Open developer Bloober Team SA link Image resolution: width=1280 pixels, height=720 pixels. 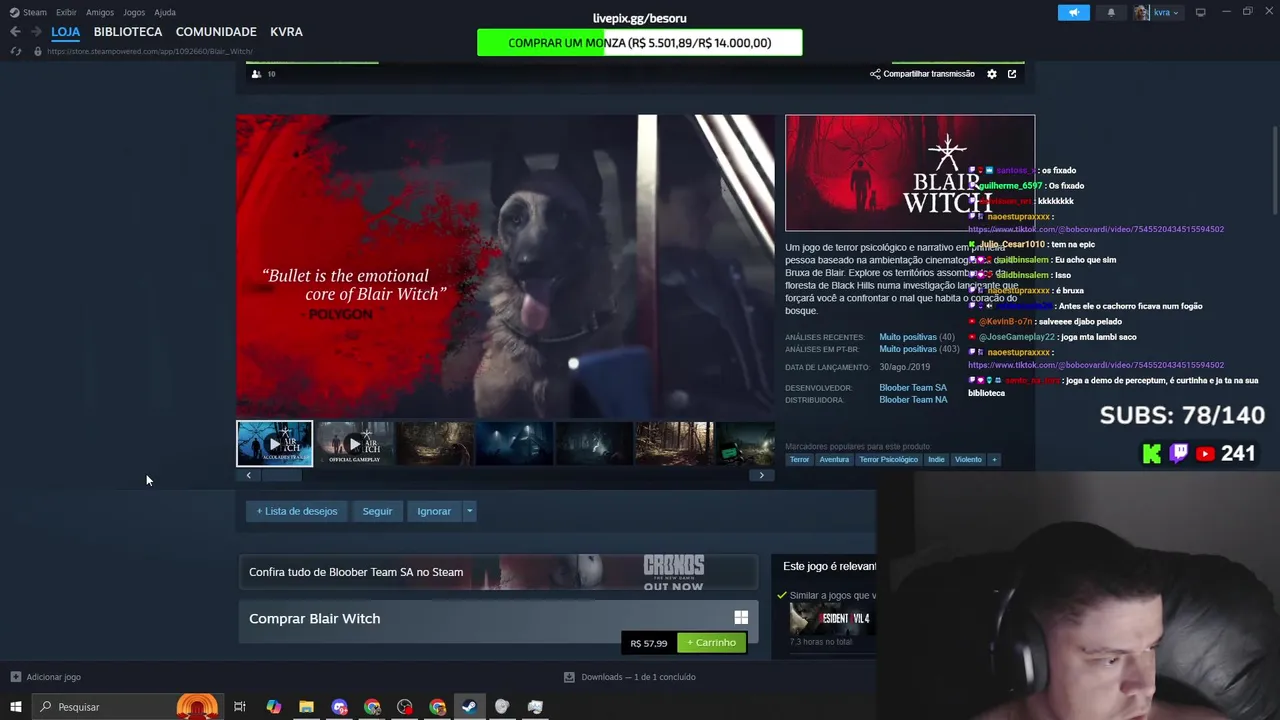(913, 388)
